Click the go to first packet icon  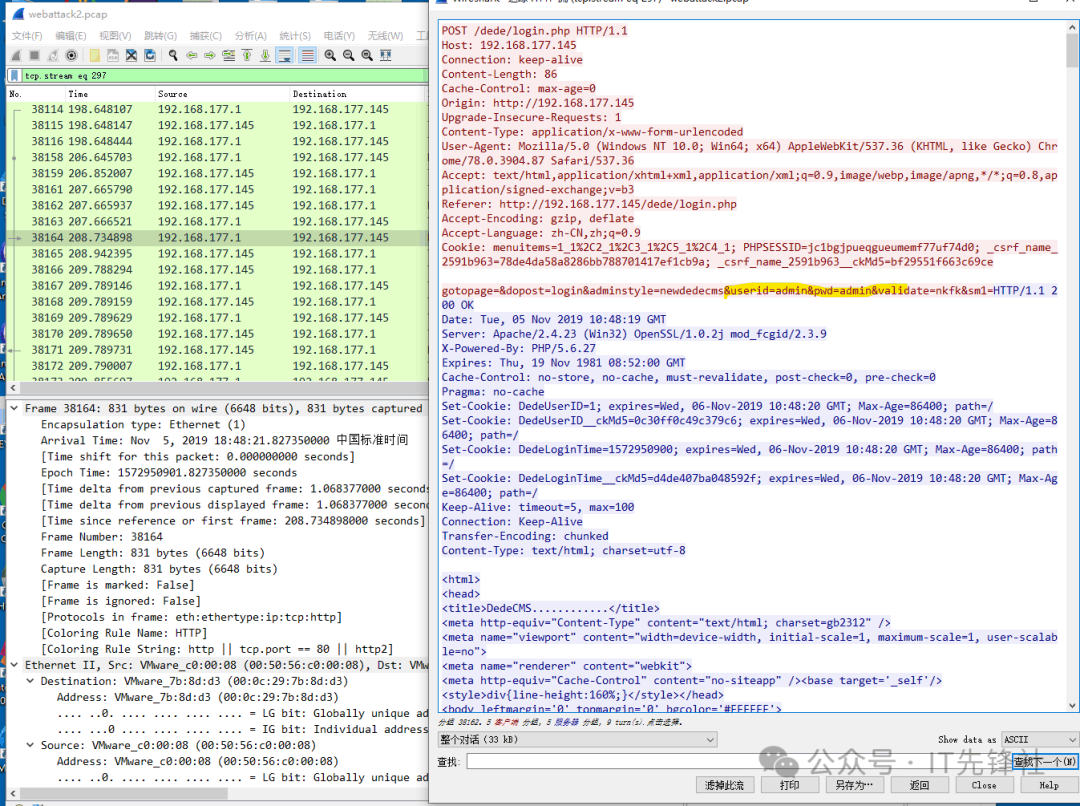click(246, 55)
